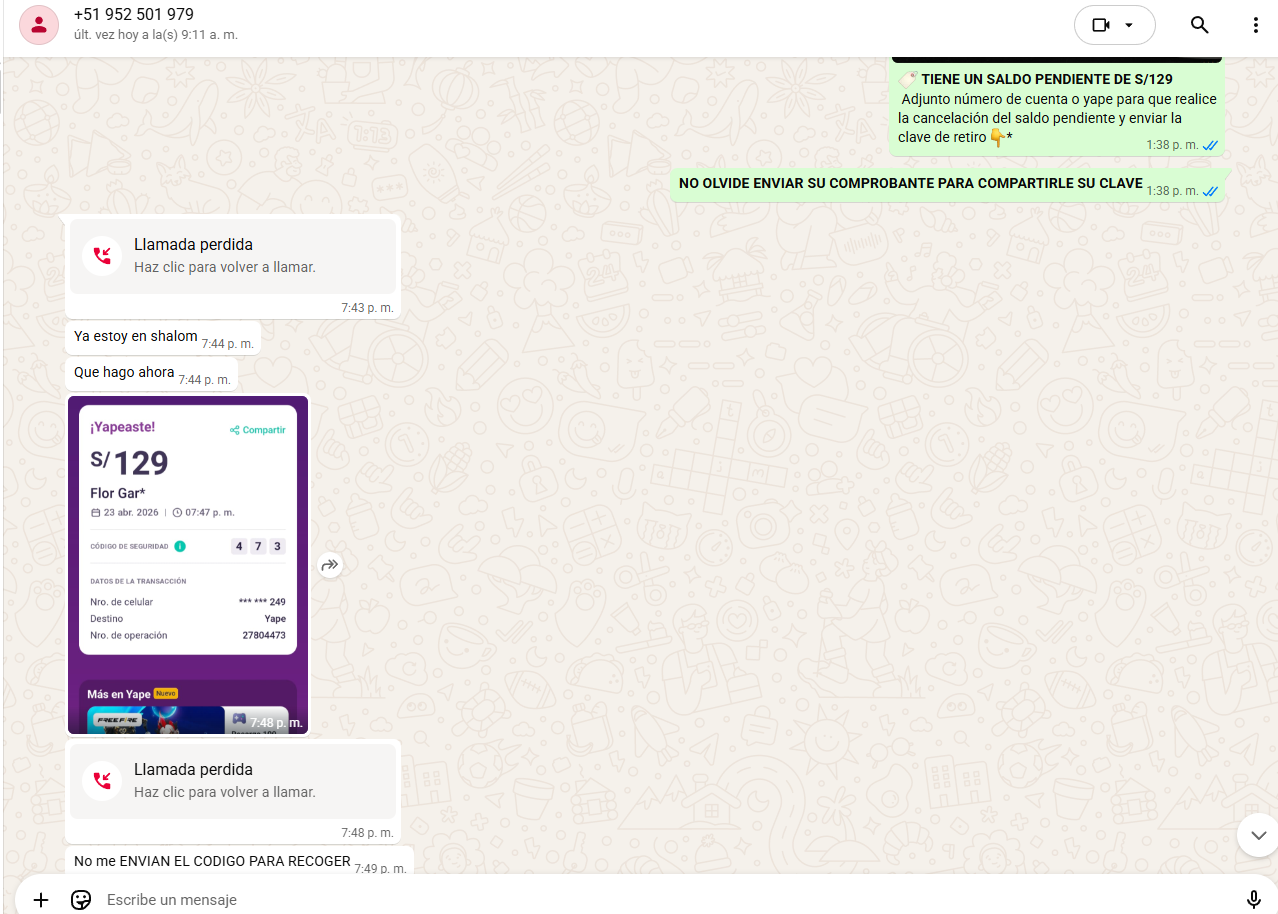Image resolution: width=1278 pixels, height=914 pixels.
Task: Open the contact profile avatar
Action: 39,25
